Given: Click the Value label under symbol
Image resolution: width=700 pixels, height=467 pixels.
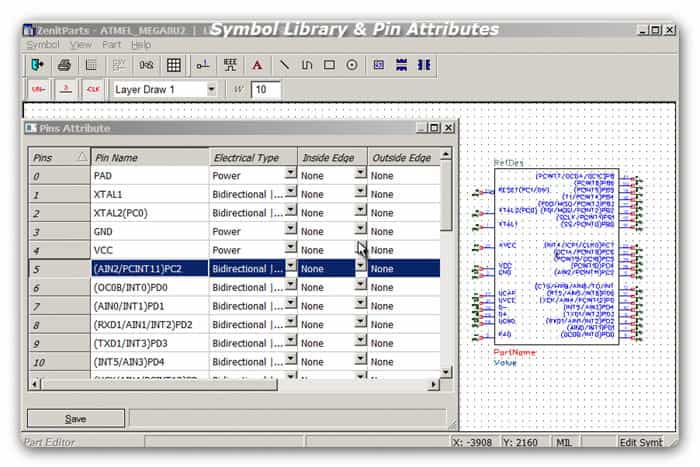Looking at the screenshot, I should 505,363.
